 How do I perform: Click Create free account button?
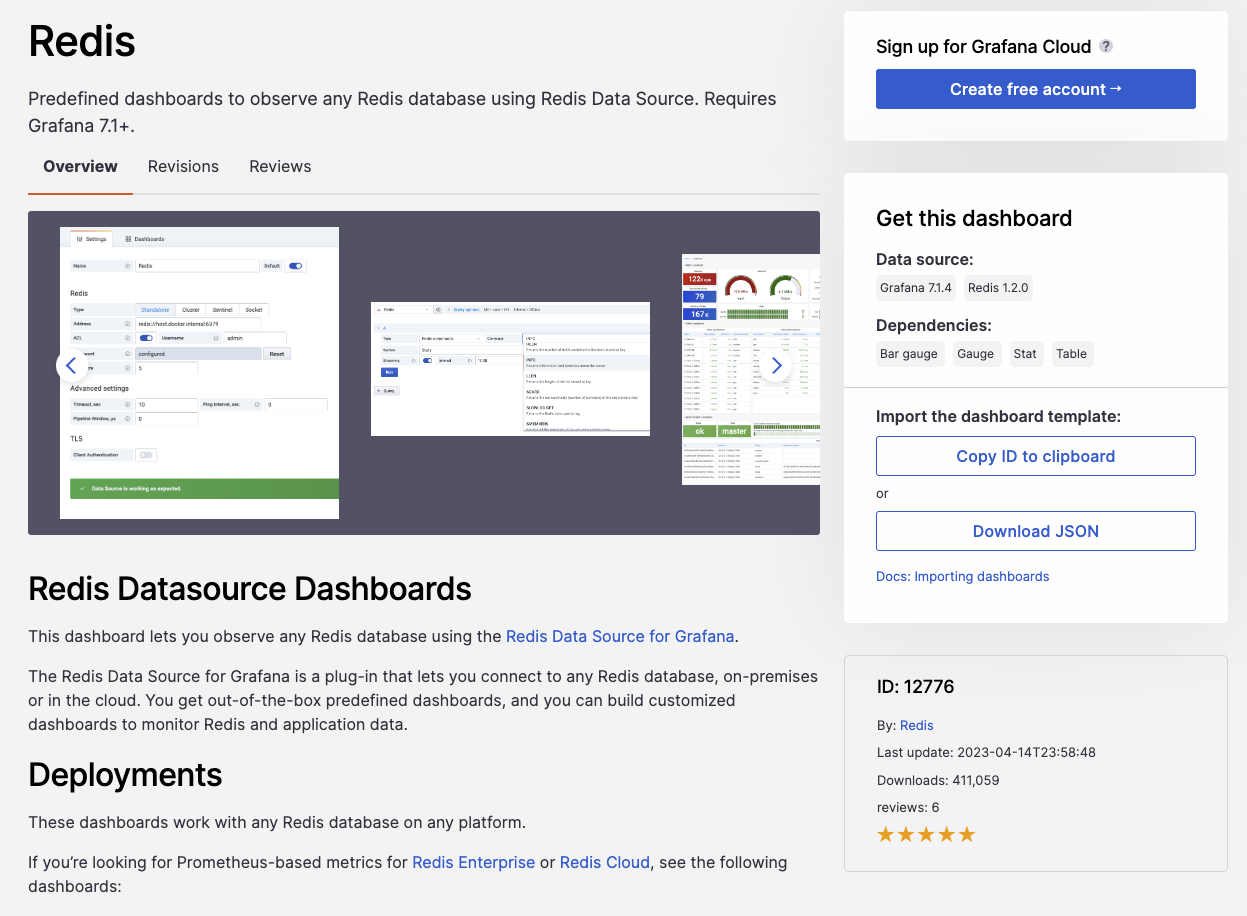point(1036,89)
